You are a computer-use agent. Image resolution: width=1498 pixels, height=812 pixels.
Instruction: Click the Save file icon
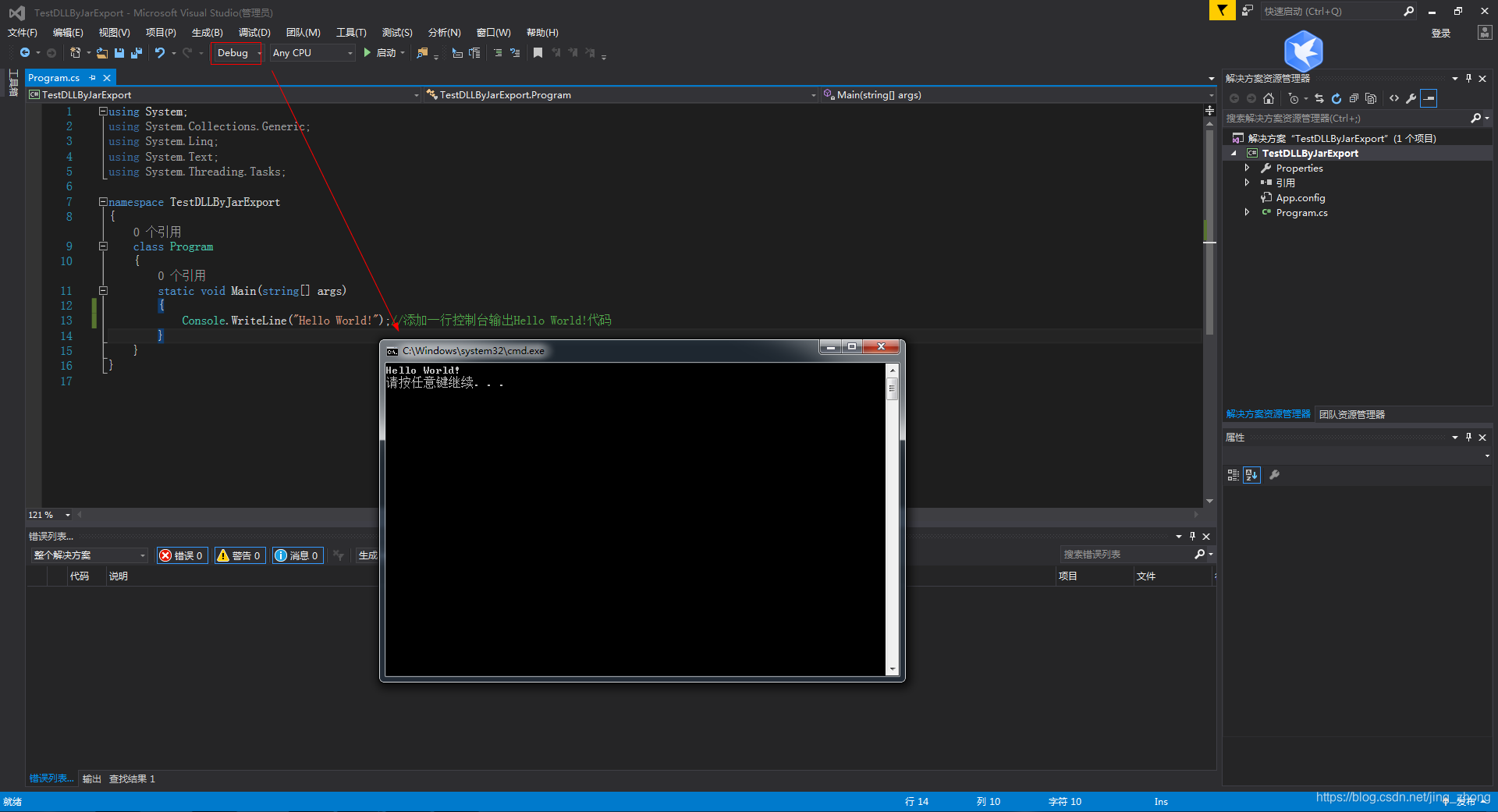click(x=119, y=52)
